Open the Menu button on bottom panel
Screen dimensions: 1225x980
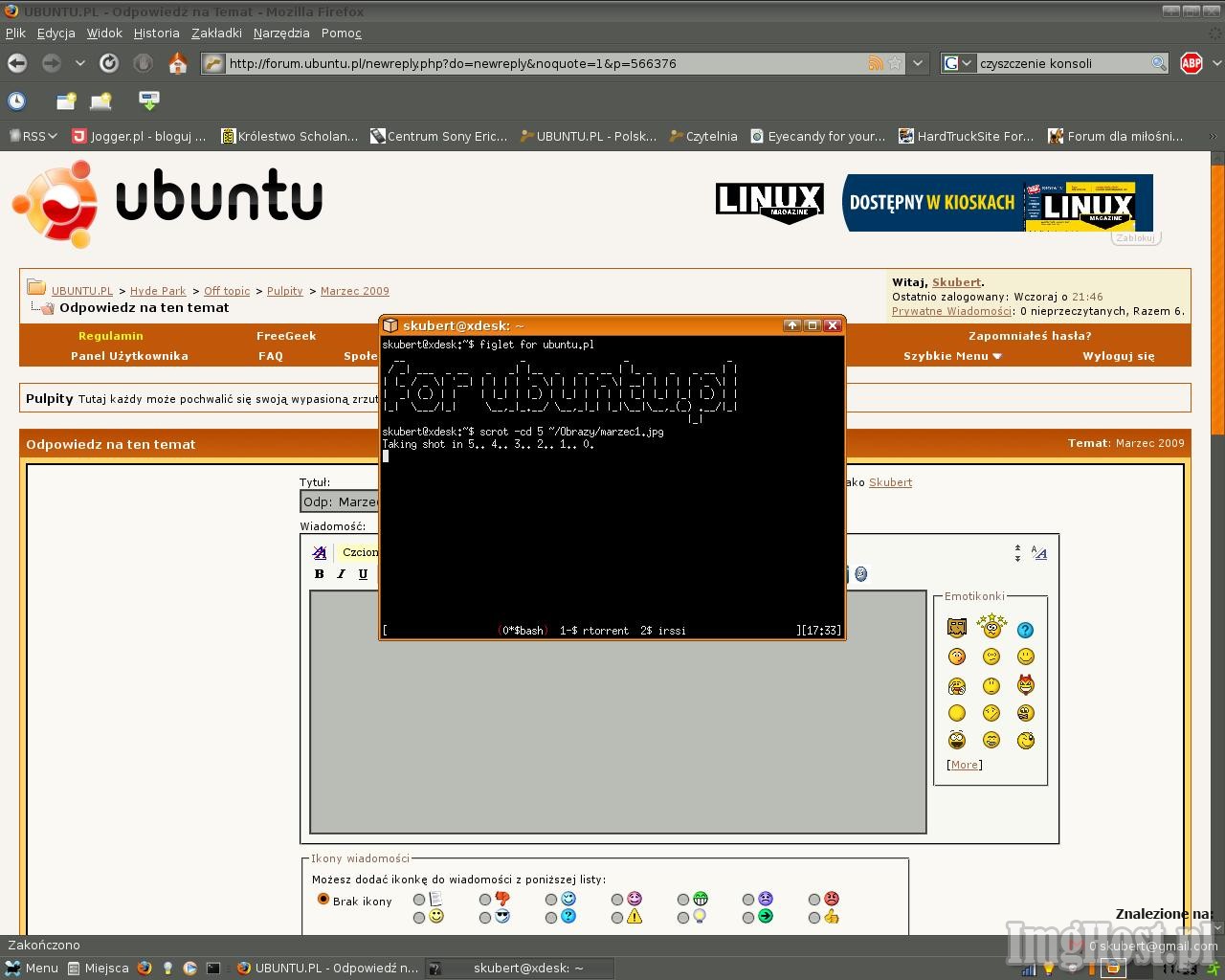32,968
